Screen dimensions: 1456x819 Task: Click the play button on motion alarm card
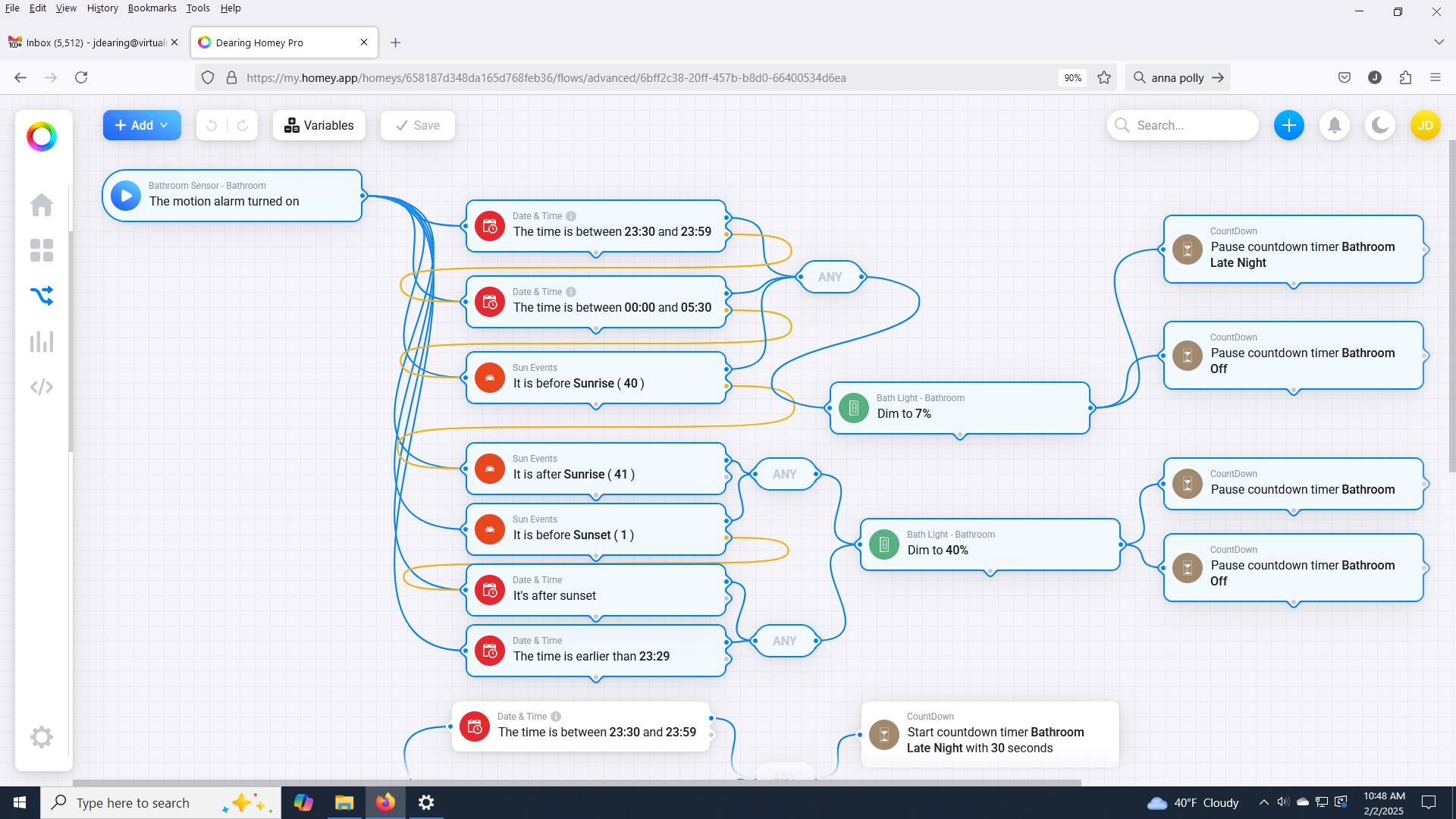pyautogui.click(x=126, y=196)
